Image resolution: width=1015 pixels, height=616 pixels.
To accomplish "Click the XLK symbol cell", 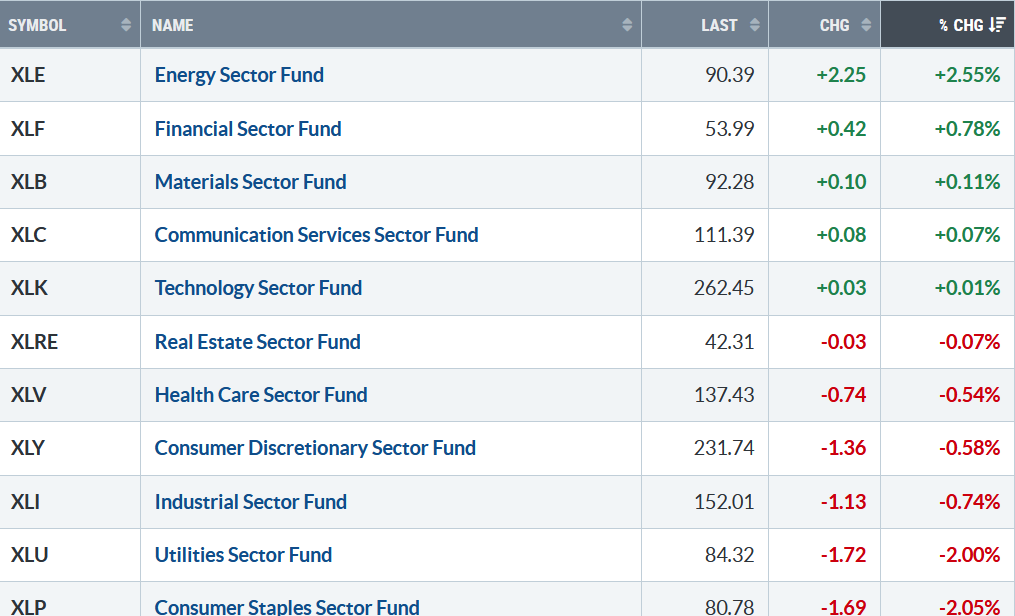I will pos(28,288).
